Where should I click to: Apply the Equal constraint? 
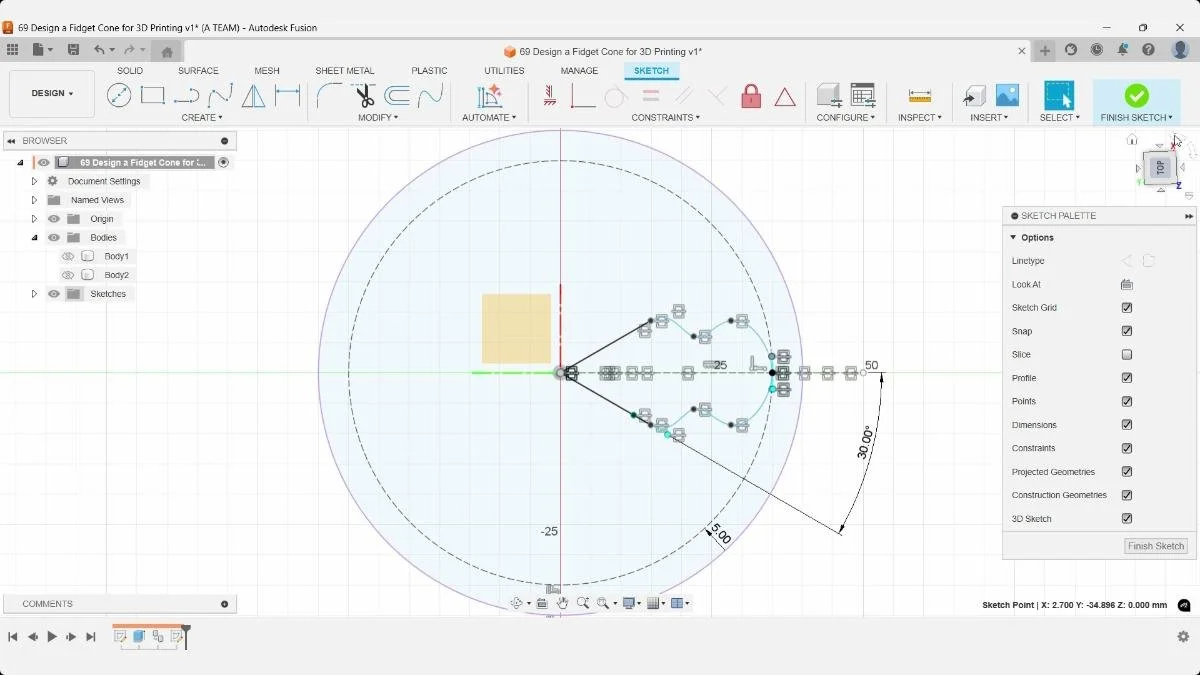point(651,96)
